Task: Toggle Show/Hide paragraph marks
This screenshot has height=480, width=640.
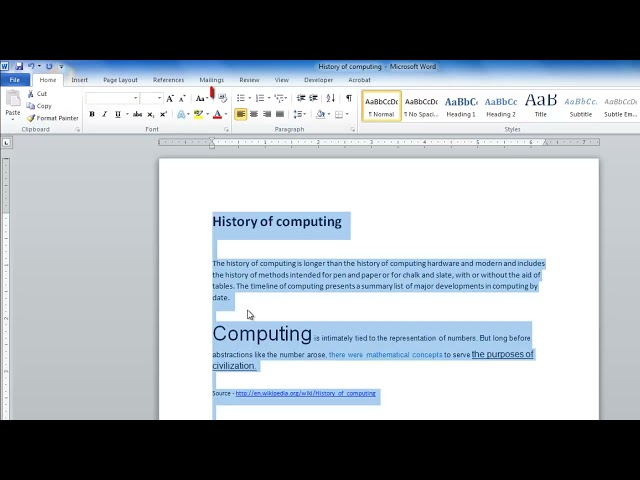Action: tap(349, 98)
